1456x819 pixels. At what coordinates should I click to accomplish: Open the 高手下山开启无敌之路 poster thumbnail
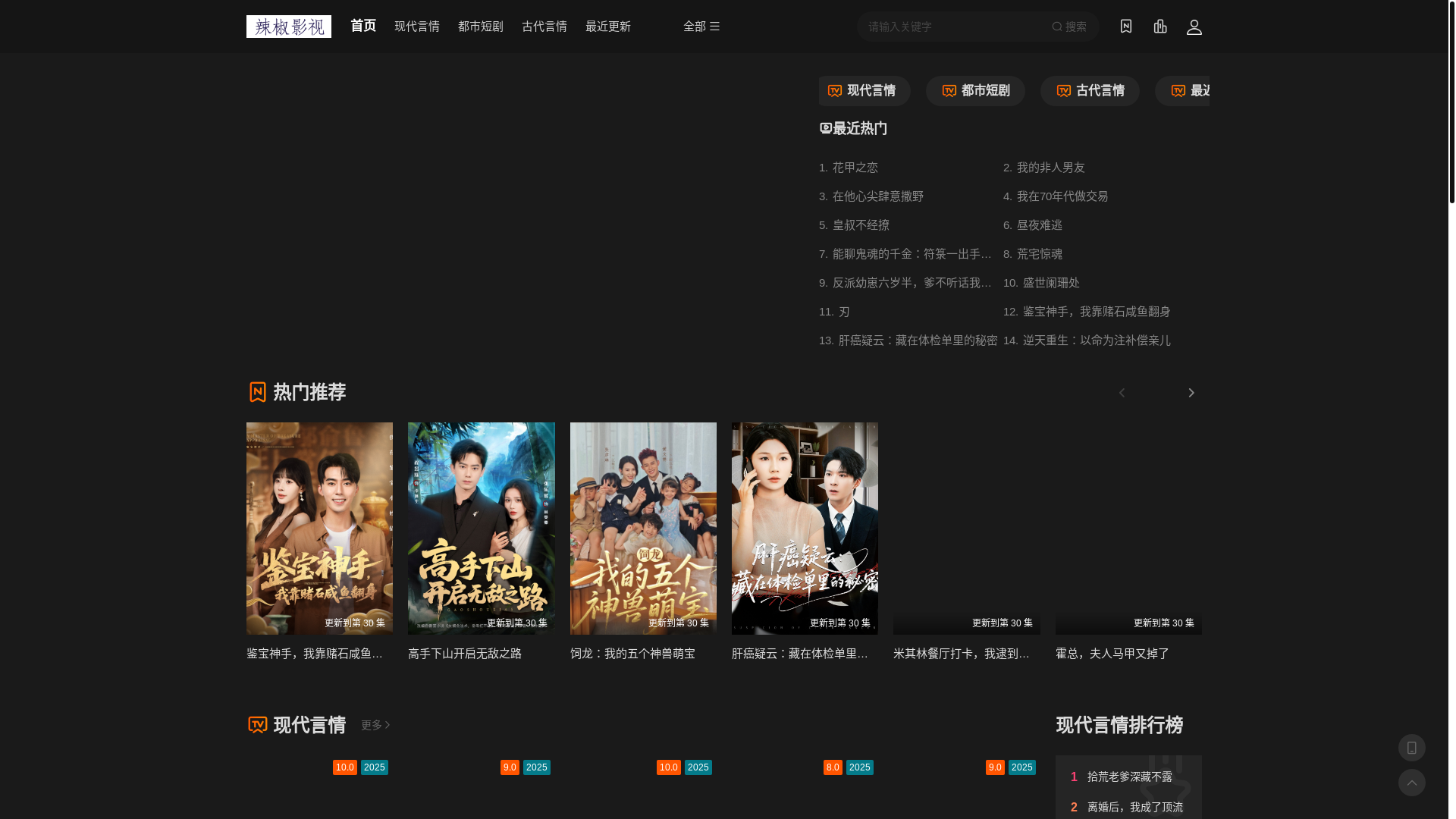click(x=481, y=529)
